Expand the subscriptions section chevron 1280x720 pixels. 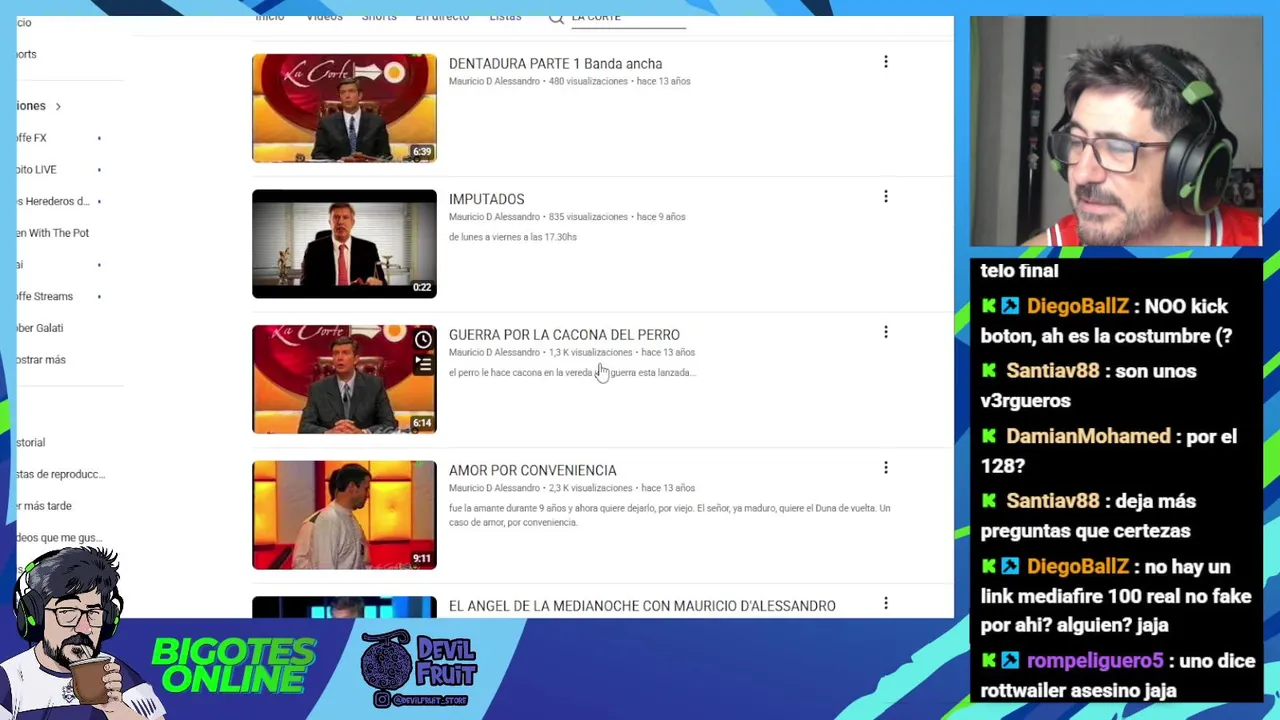58,106
